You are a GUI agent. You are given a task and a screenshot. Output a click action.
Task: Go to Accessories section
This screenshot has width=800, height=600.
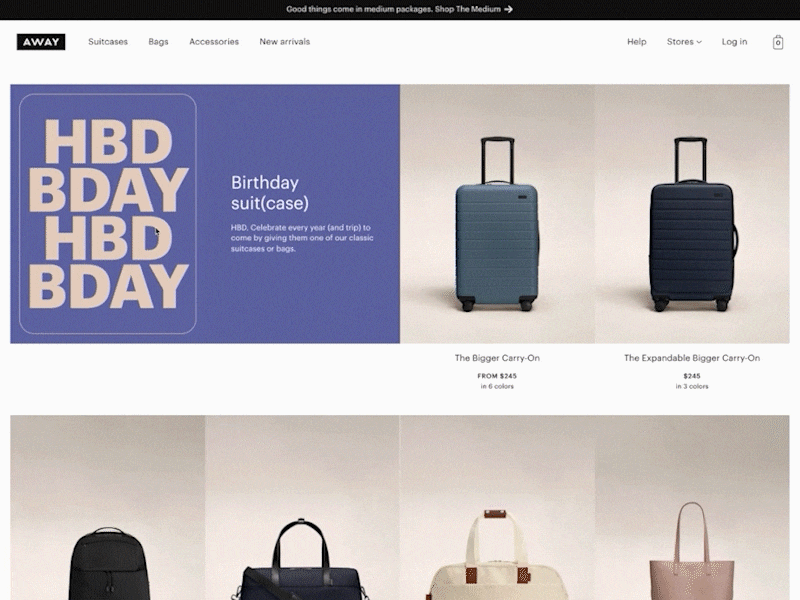(x=214, y=42)
